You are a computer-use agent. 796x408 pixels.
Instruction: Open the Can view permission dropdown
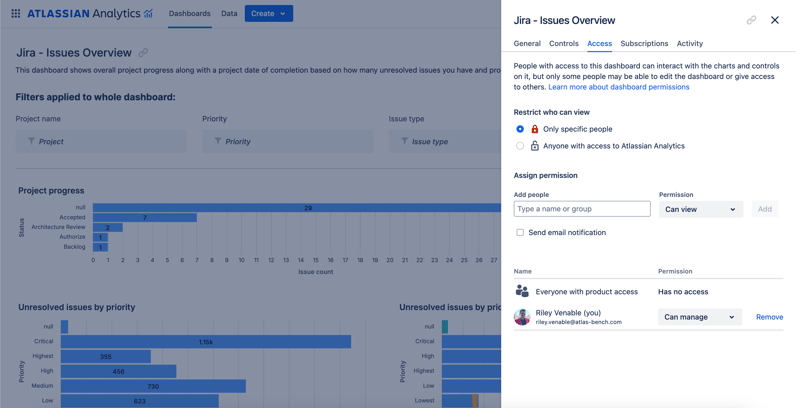pyautogui.click(x=701, y=209)
